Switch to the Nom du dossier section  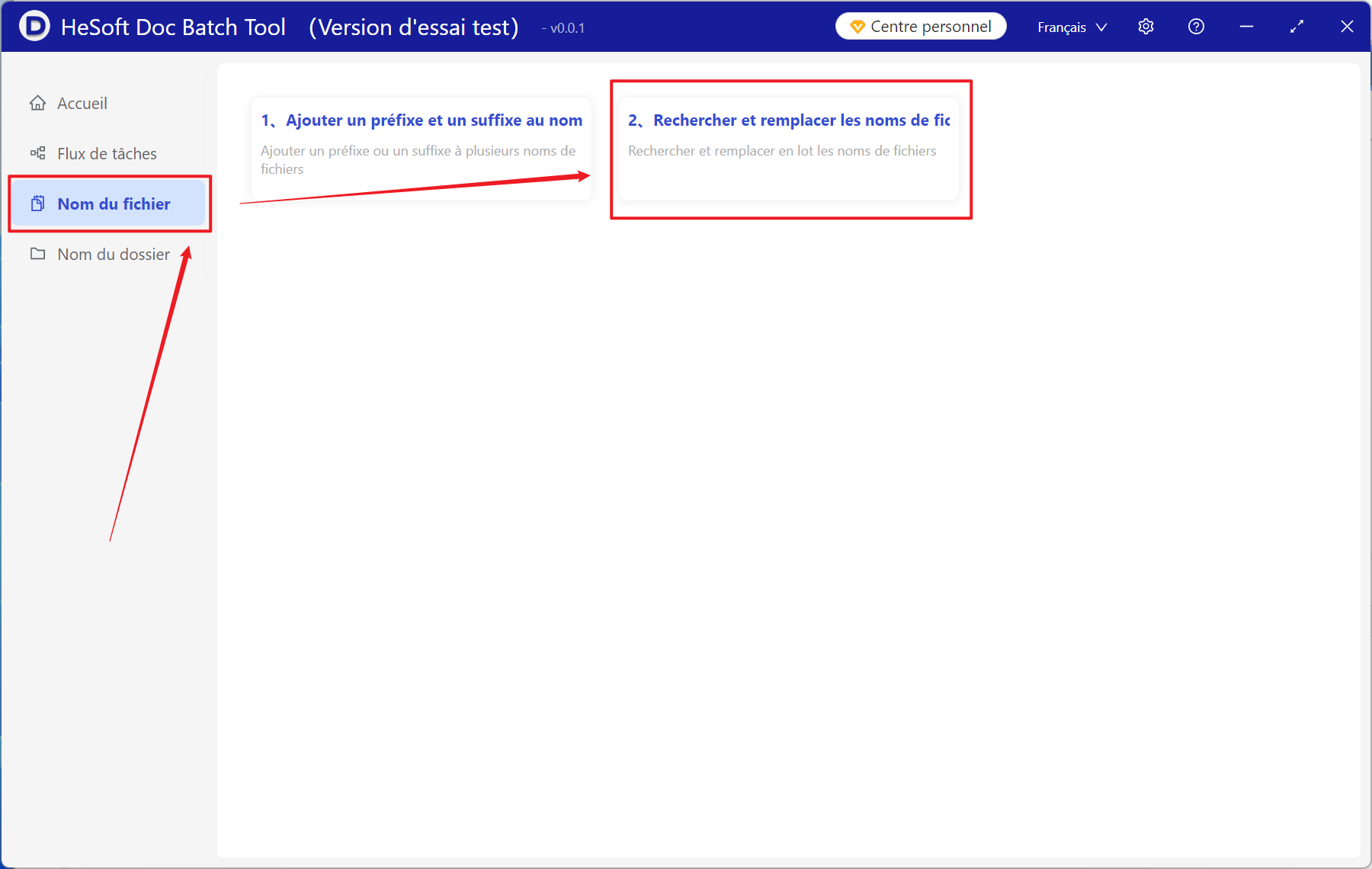[x=114, y=254]
